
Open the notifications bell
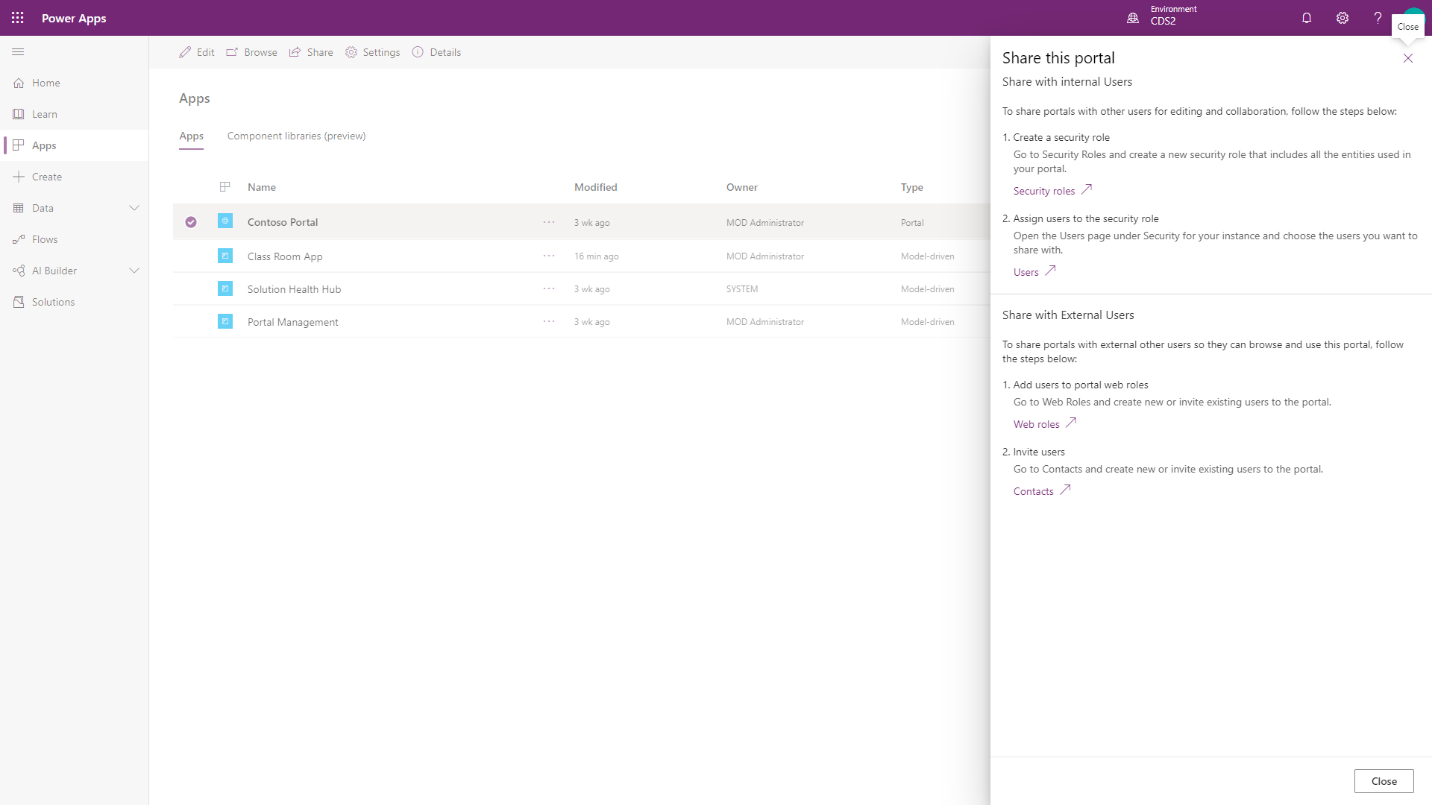[x=1306, y=18]
